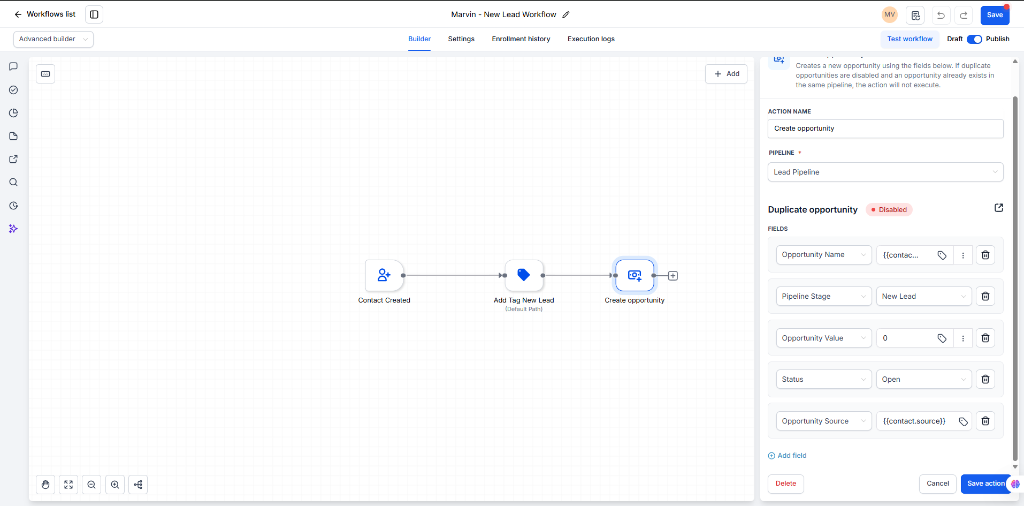This screenshot has height=506, width=1024.
Task: Delete the Opportunity Name field row
Action: click(985, 255)
